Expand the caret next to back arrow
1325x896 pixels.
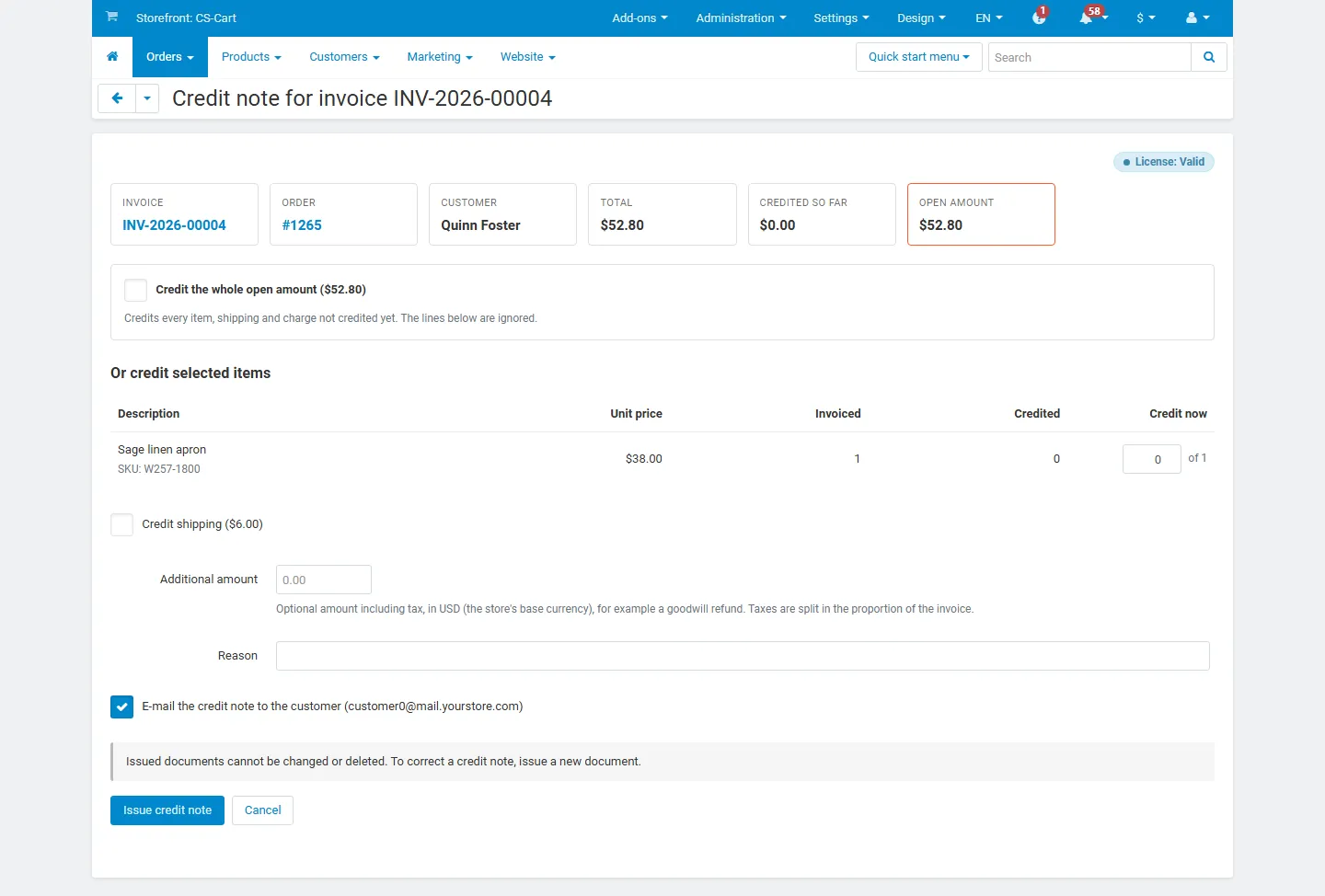coord(147,98)
